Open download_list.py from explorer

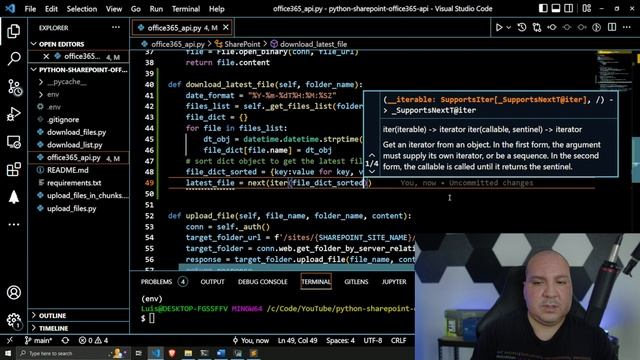pyautogui.click(x=75, y=145)
